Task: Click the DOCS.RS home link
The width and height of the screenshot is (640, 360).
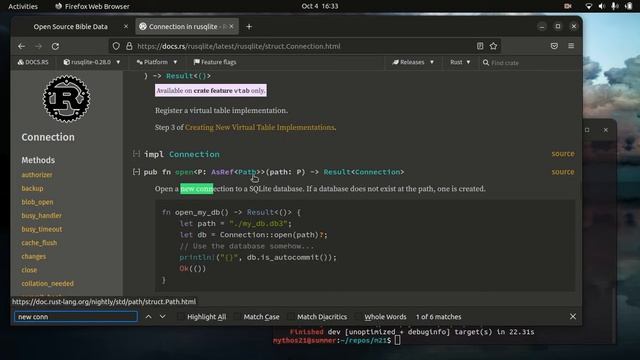Action: click(x=33, y=62)
